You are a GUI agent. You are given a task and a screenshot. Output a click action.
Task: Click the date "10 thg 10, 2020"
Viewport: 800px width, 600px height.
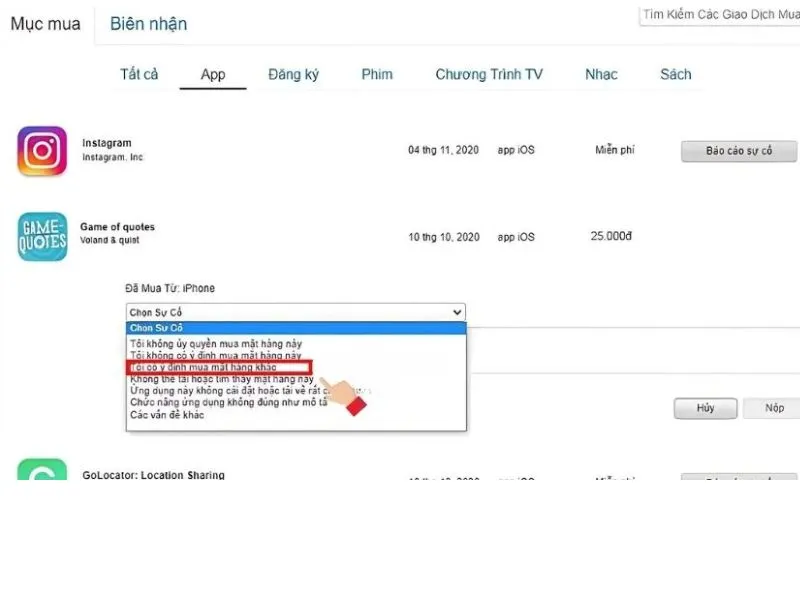[x=444, y=237]
